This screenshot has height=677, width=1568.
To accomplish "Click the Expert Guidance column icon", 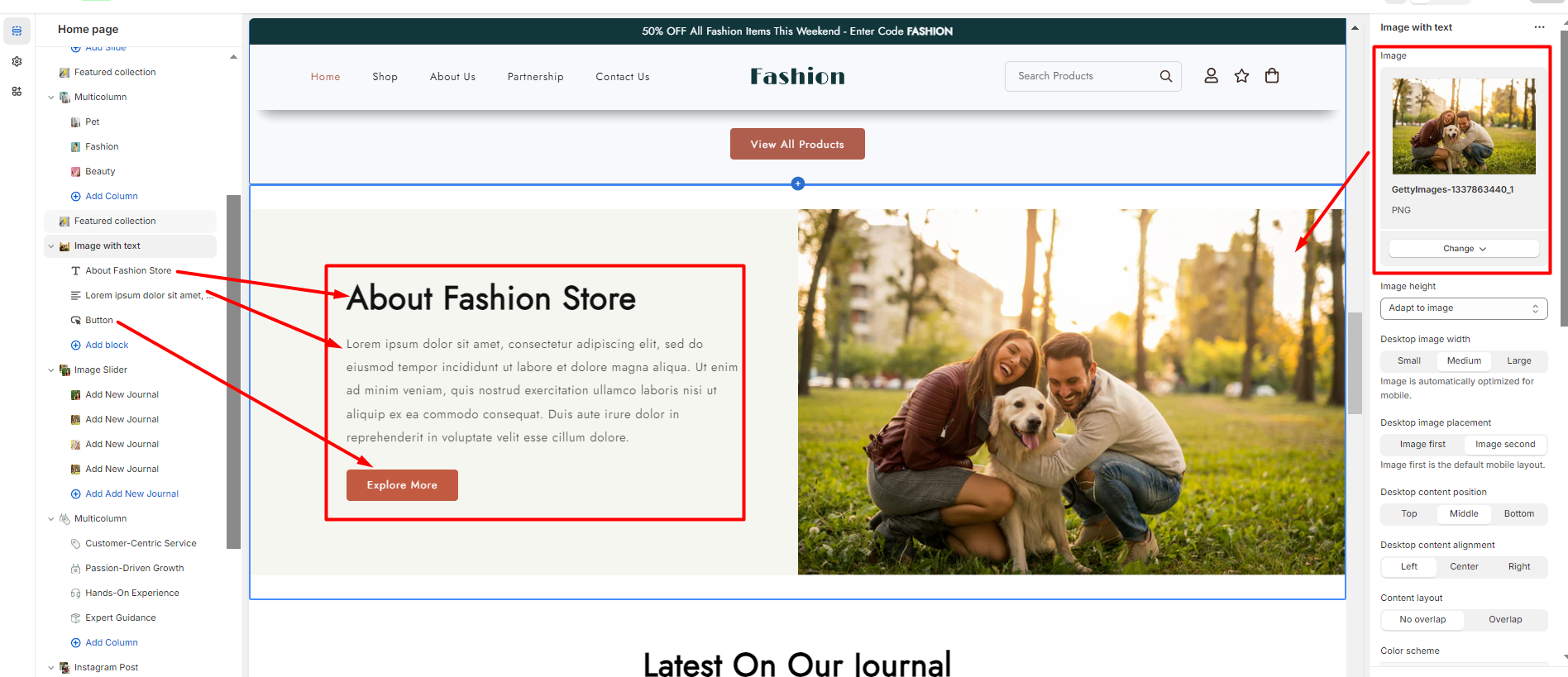I will point(76,617).
